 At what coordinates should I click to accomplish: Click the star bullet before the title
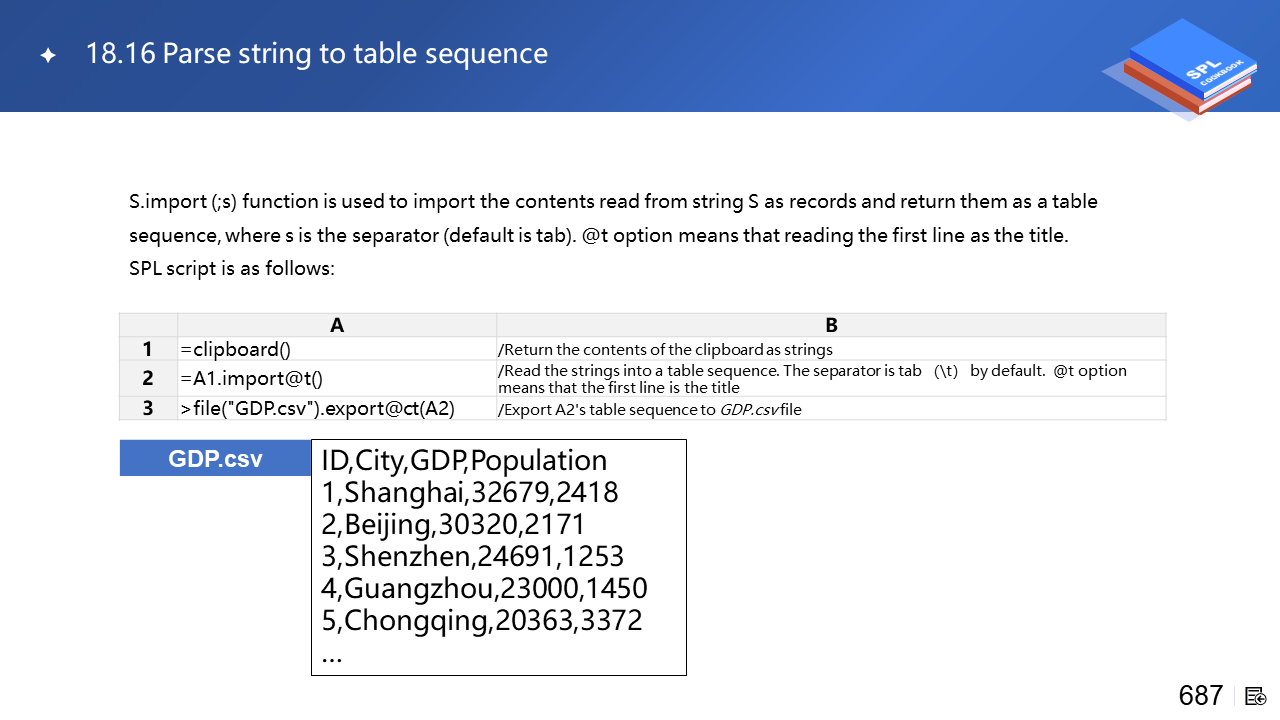pos(48,56)
